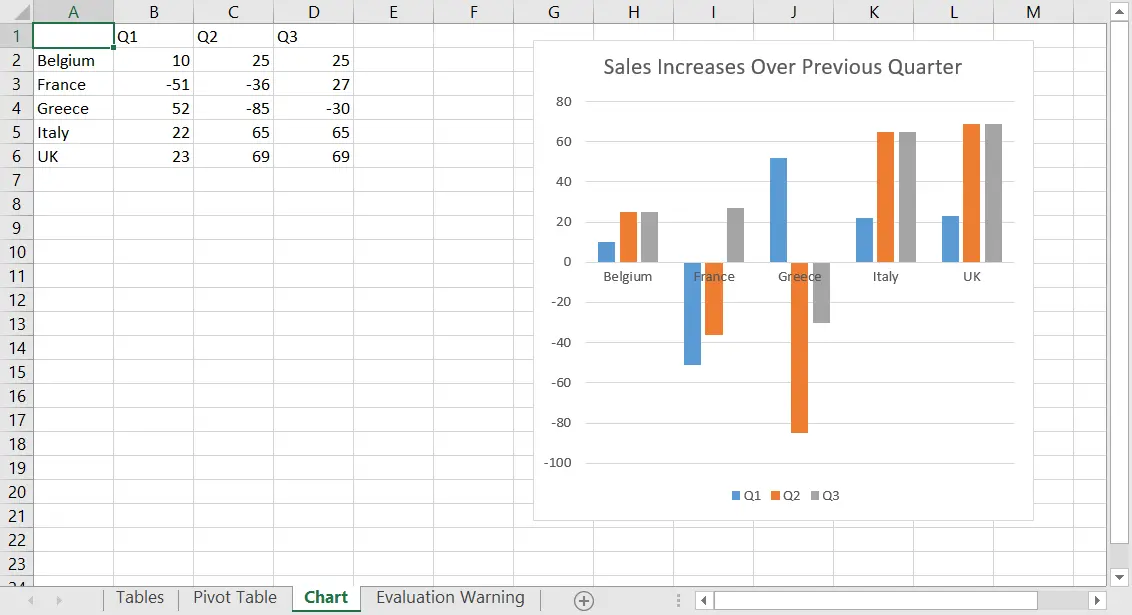Switch to the Tables sheet tab

pyautogui.click(x=140, y=598)
